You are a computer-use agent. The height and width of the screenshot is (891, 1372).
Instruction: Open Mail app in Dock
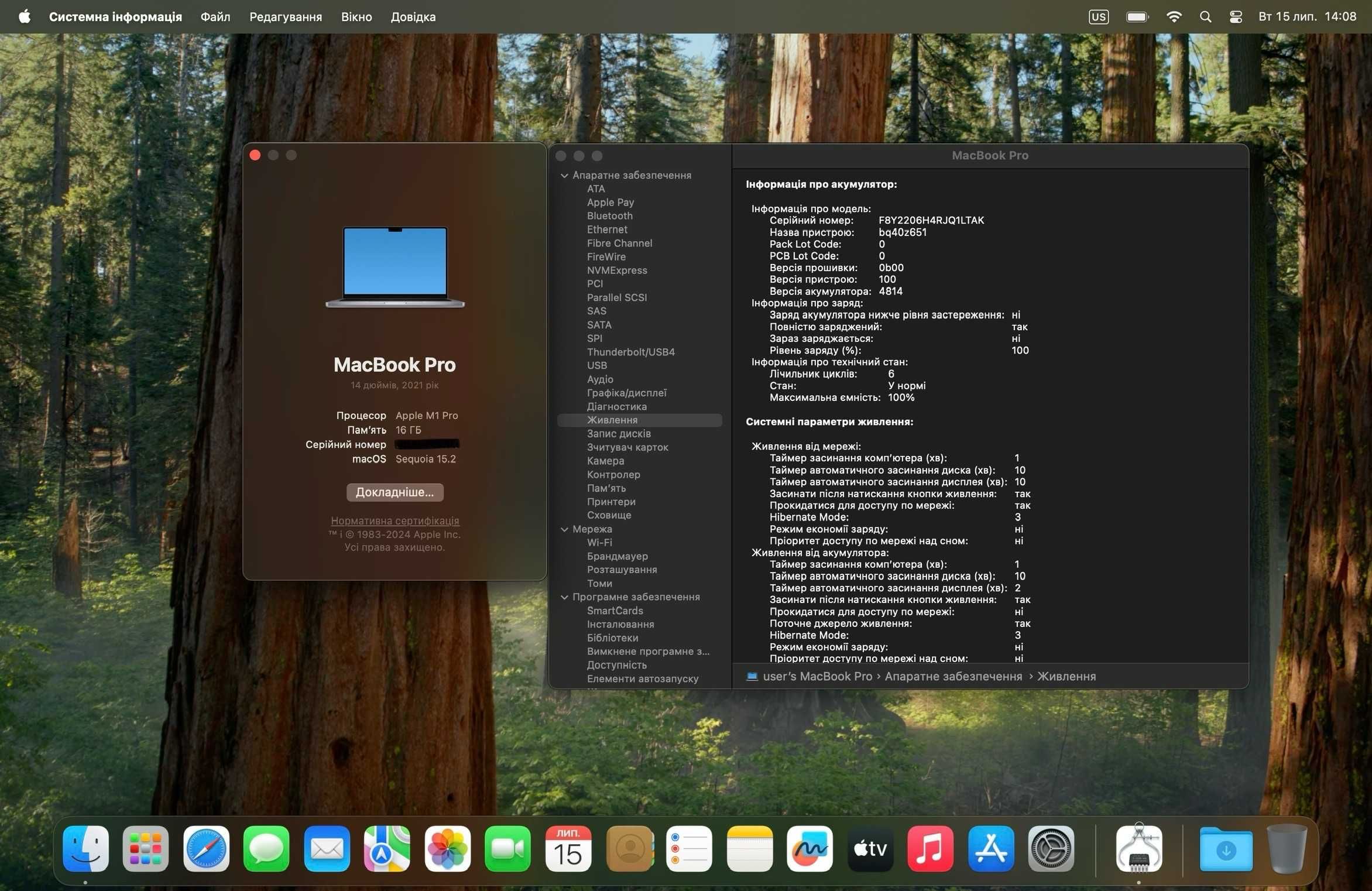pos(327,849)
